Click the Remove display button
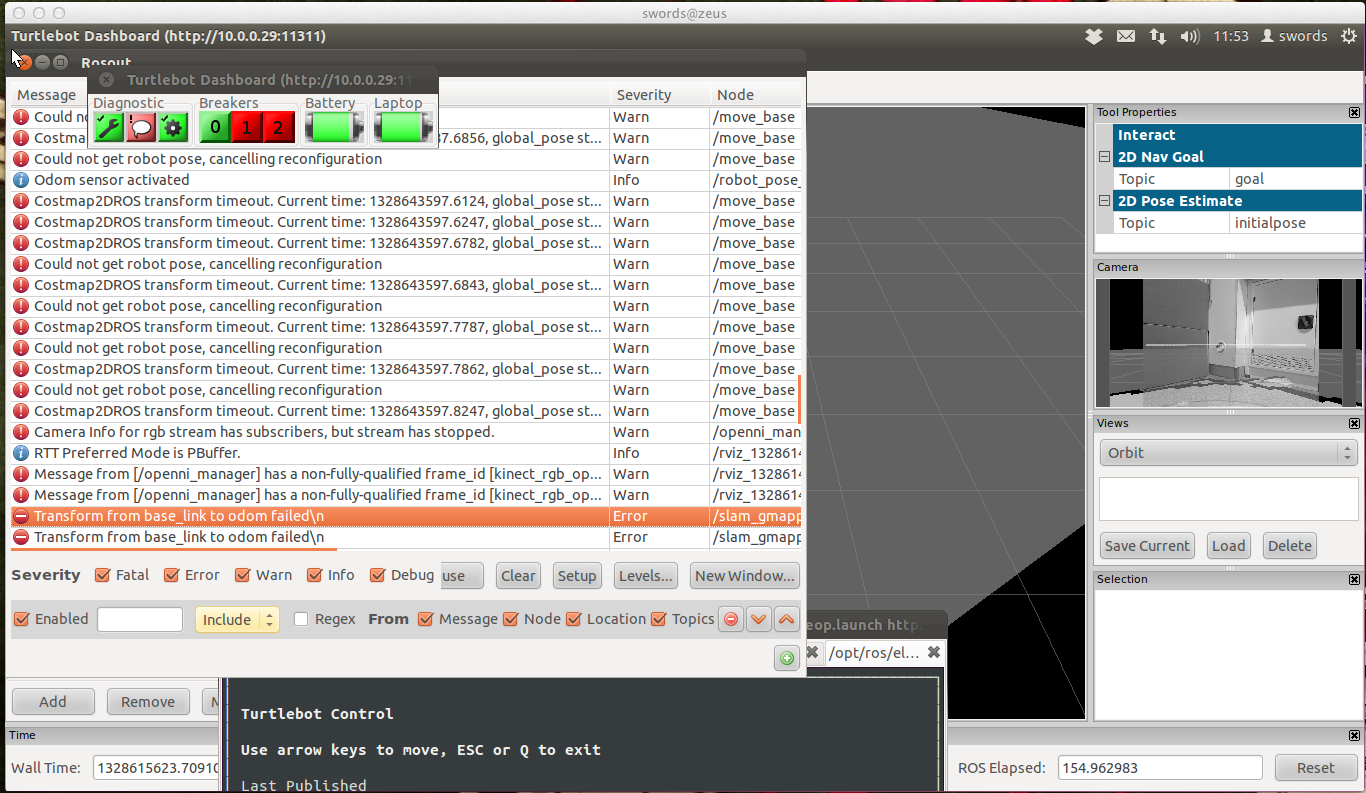The image size is (1366, 793). [148, 702]
